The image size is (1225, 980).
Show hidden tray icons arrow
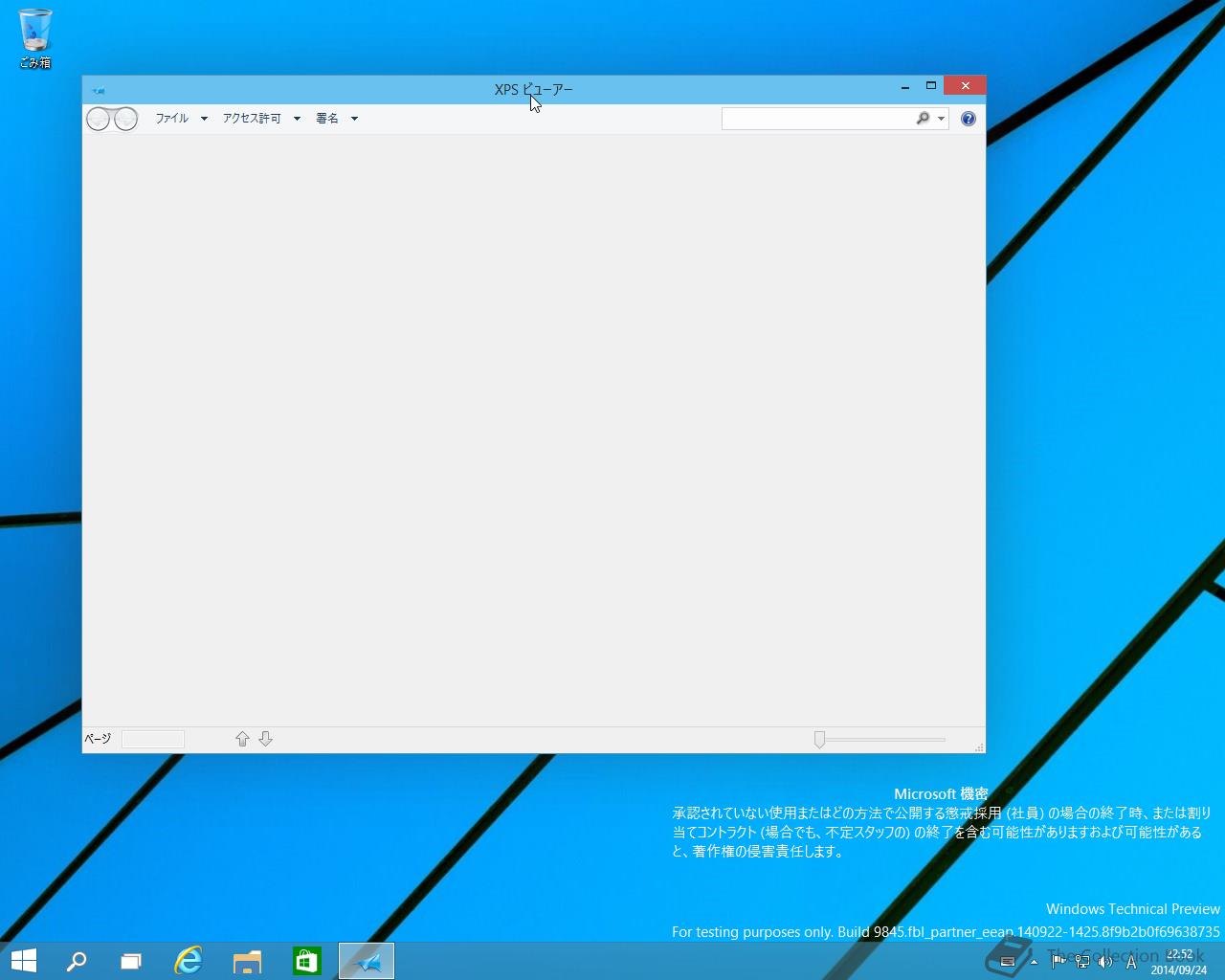point(1034,962)
